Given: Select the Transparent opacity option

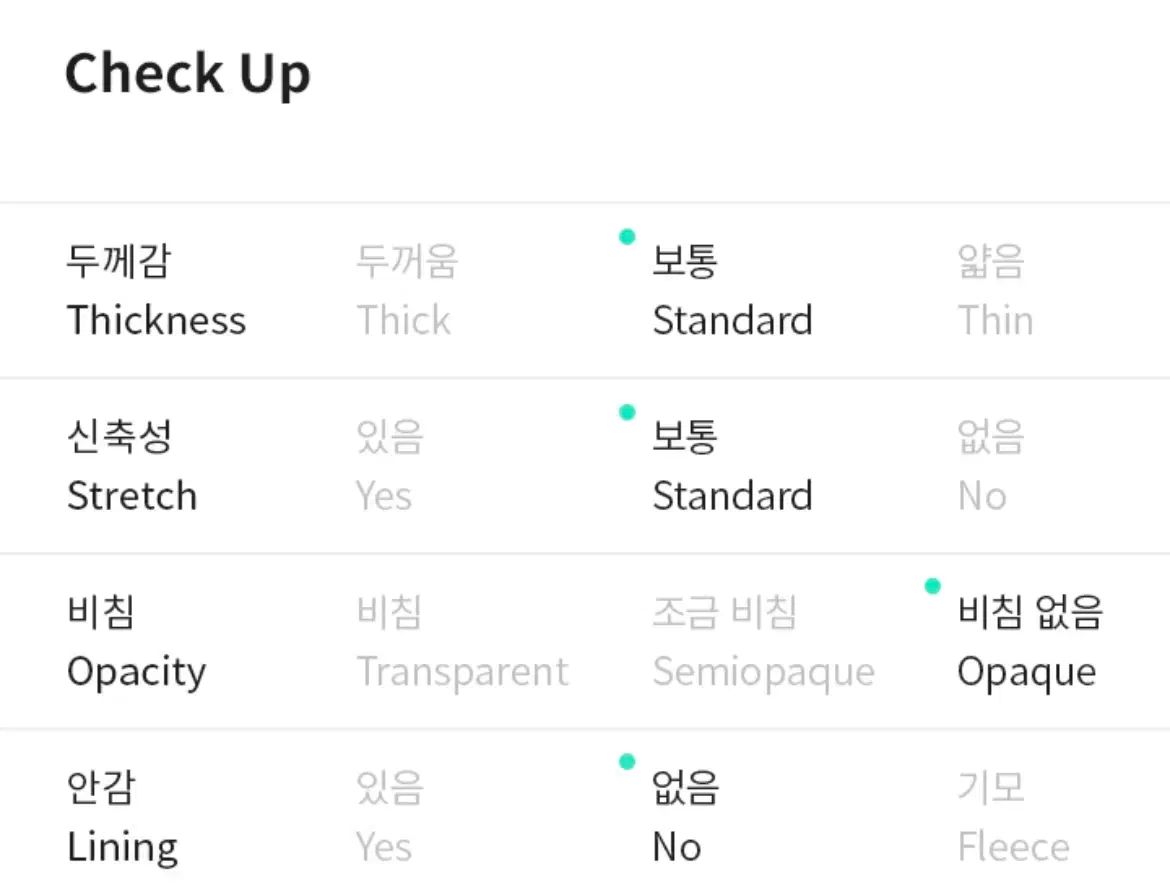Looking at the screenshot, I should point(463,642).
